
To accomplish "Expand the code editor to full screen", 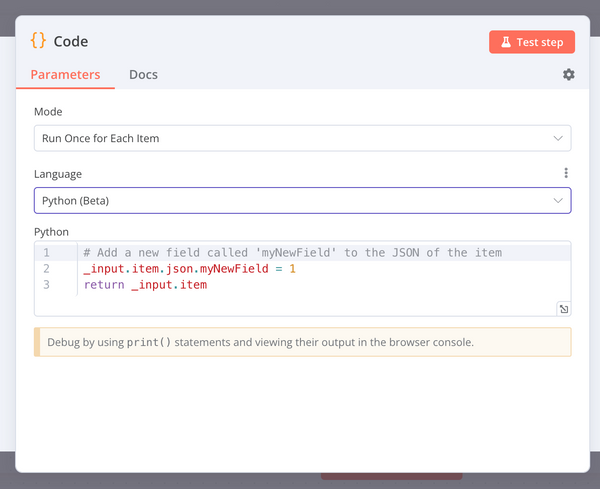I will 564,309.
